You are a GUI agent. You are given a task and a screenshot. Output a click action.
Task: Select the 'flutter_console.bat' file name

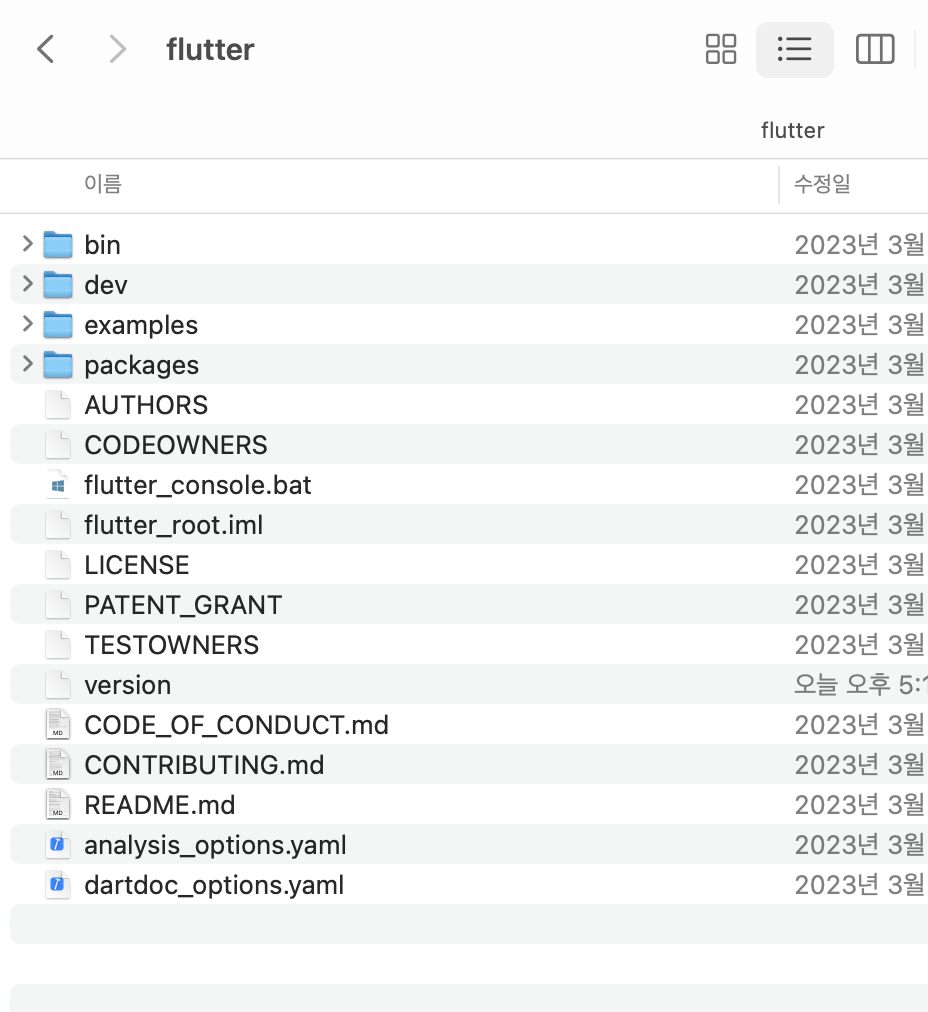tap(198, 485)
